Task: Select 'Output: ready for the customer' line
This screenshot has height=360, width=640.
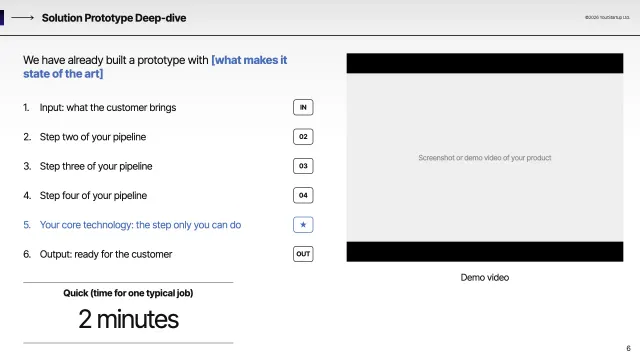Action: (106, 254)
